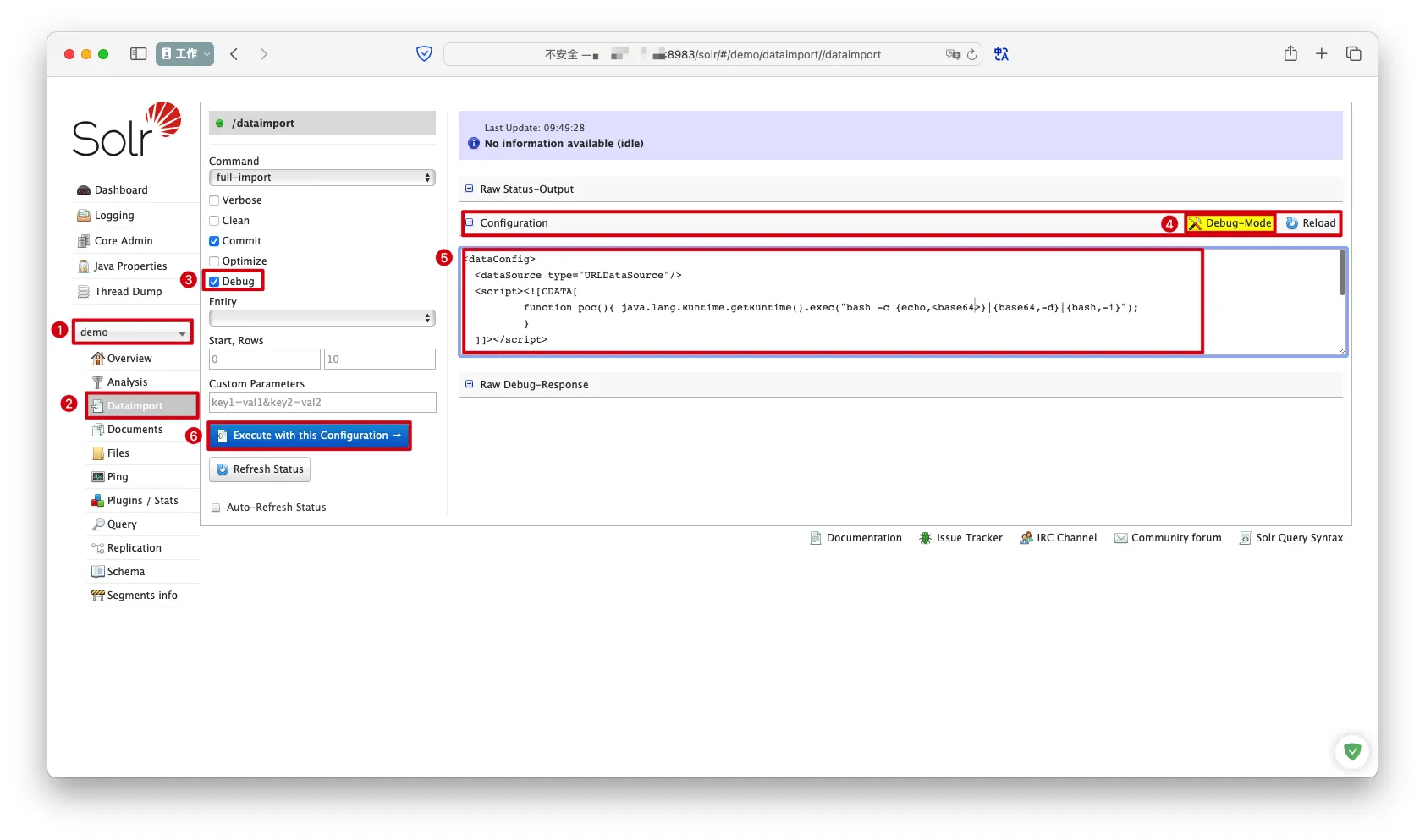Toggle the Debug checkbox
This screenshot has height=840, width=1425.
coord(214,282)
